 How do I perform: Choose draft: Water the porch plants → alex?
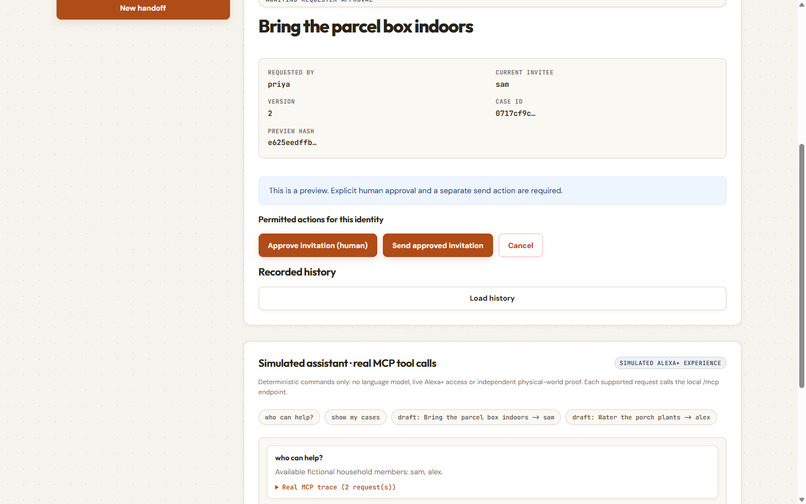640,417
